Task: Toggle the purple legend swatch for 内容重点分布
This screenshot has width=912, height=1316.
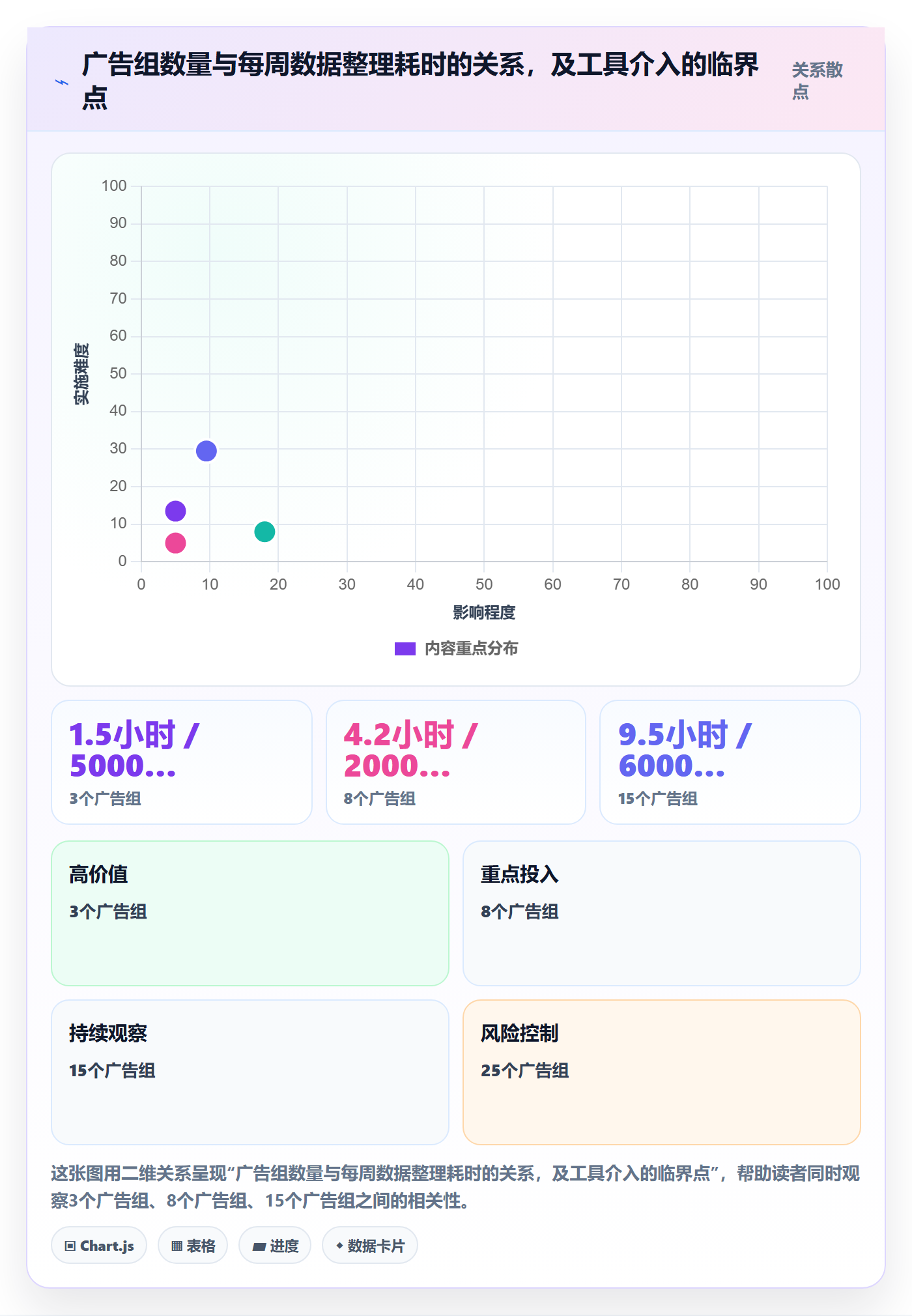Action: tap(405, 649)
